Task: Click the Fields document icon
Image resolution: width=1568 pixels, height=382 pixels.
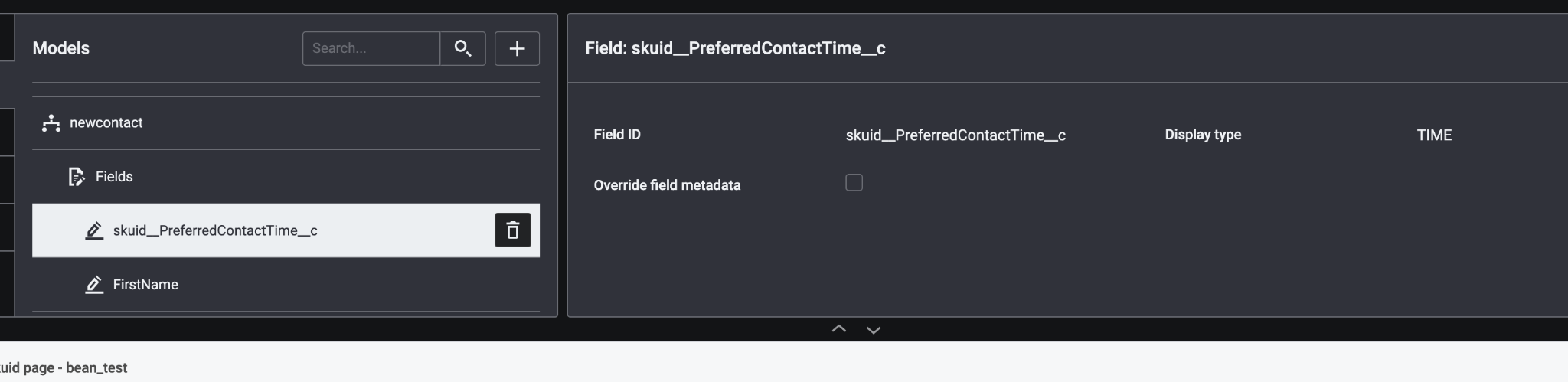Action: pos(77,177)
